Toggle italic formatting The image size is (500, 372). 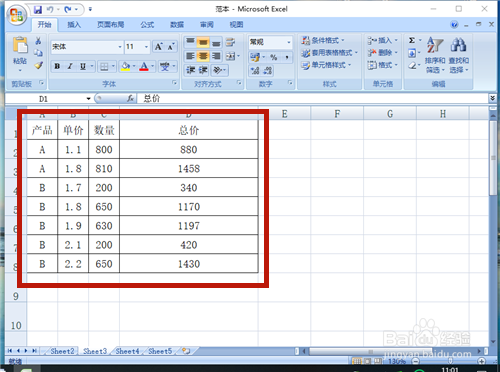point(70,66)
